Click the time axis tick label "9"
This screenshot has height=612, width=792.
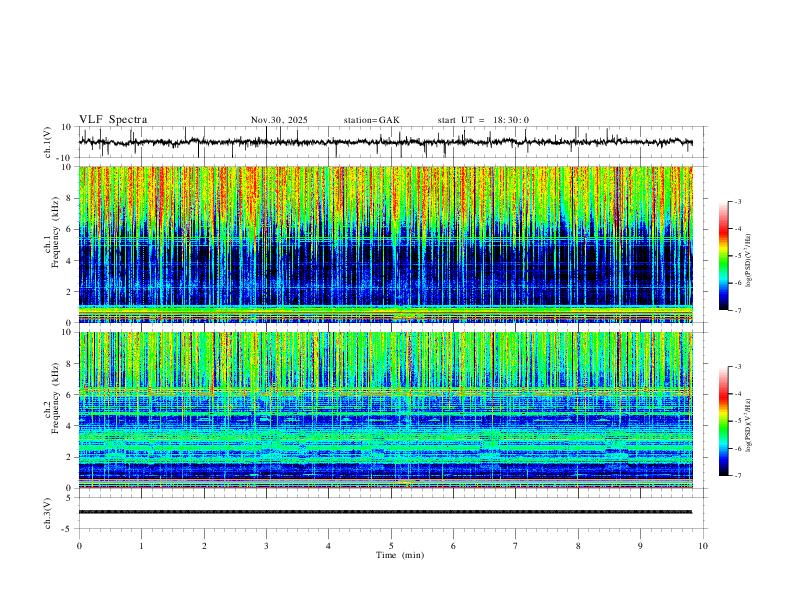tap(640, 546)
